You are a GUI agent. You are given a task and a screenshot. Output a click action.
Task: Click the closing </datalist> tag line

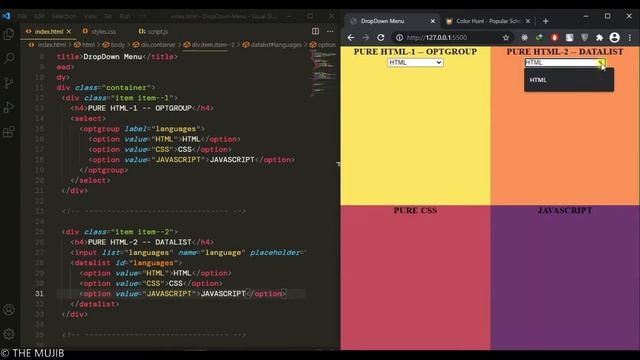pyautogui.click(x=95, y=304)
